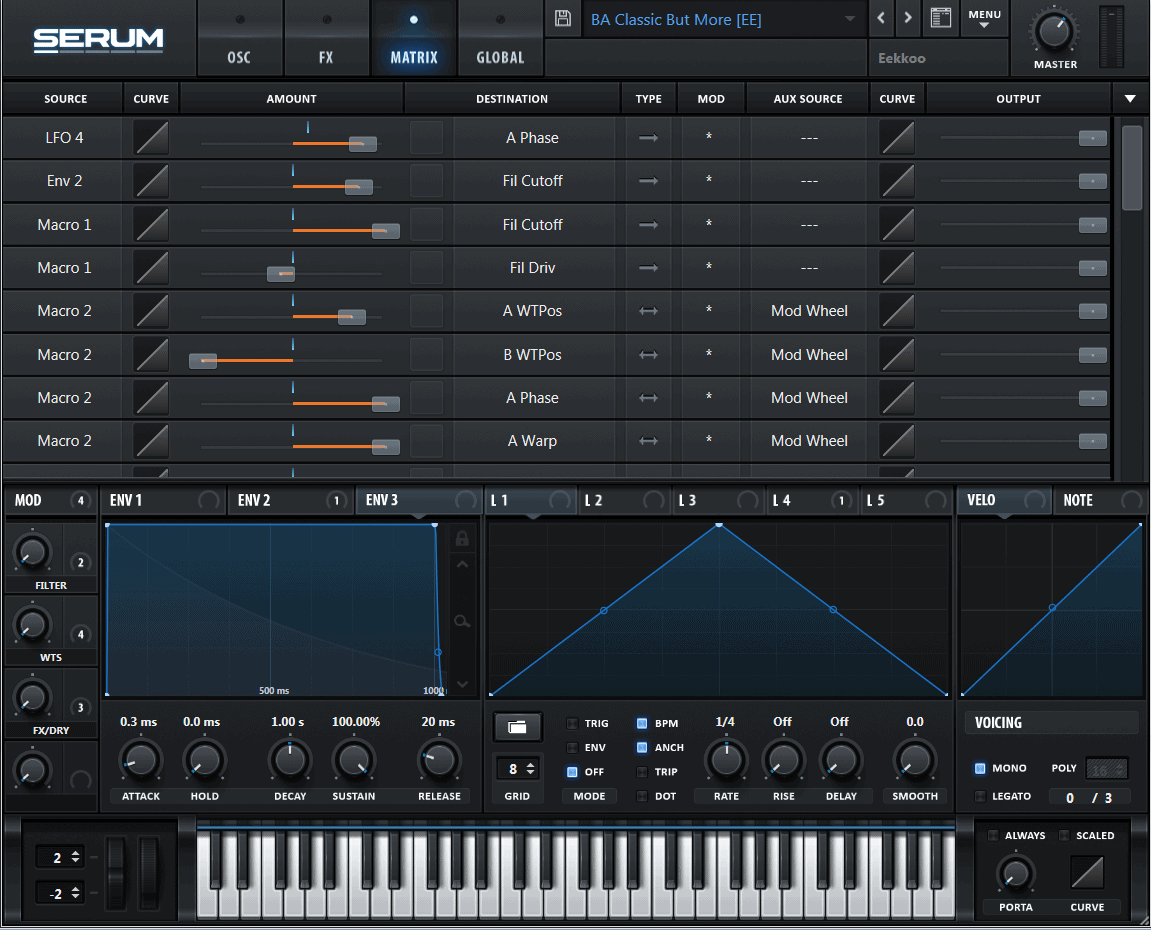This screenshot has width=1151, height=930.
Task: Adjust amount slider for Macro 2 B WTPos
Action: click(203, 361)
